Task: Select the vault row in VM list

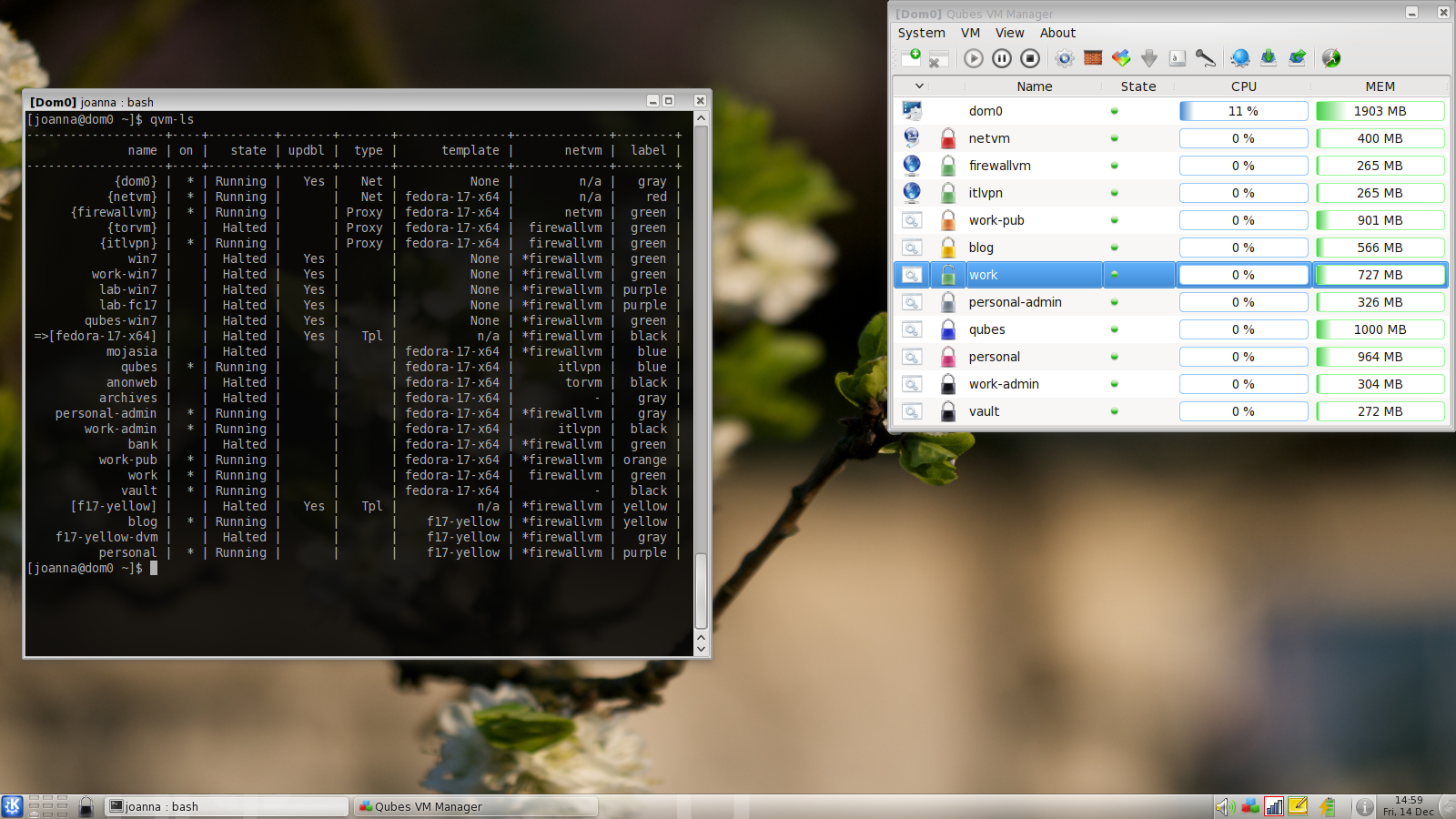Action: click(1171, 411)
